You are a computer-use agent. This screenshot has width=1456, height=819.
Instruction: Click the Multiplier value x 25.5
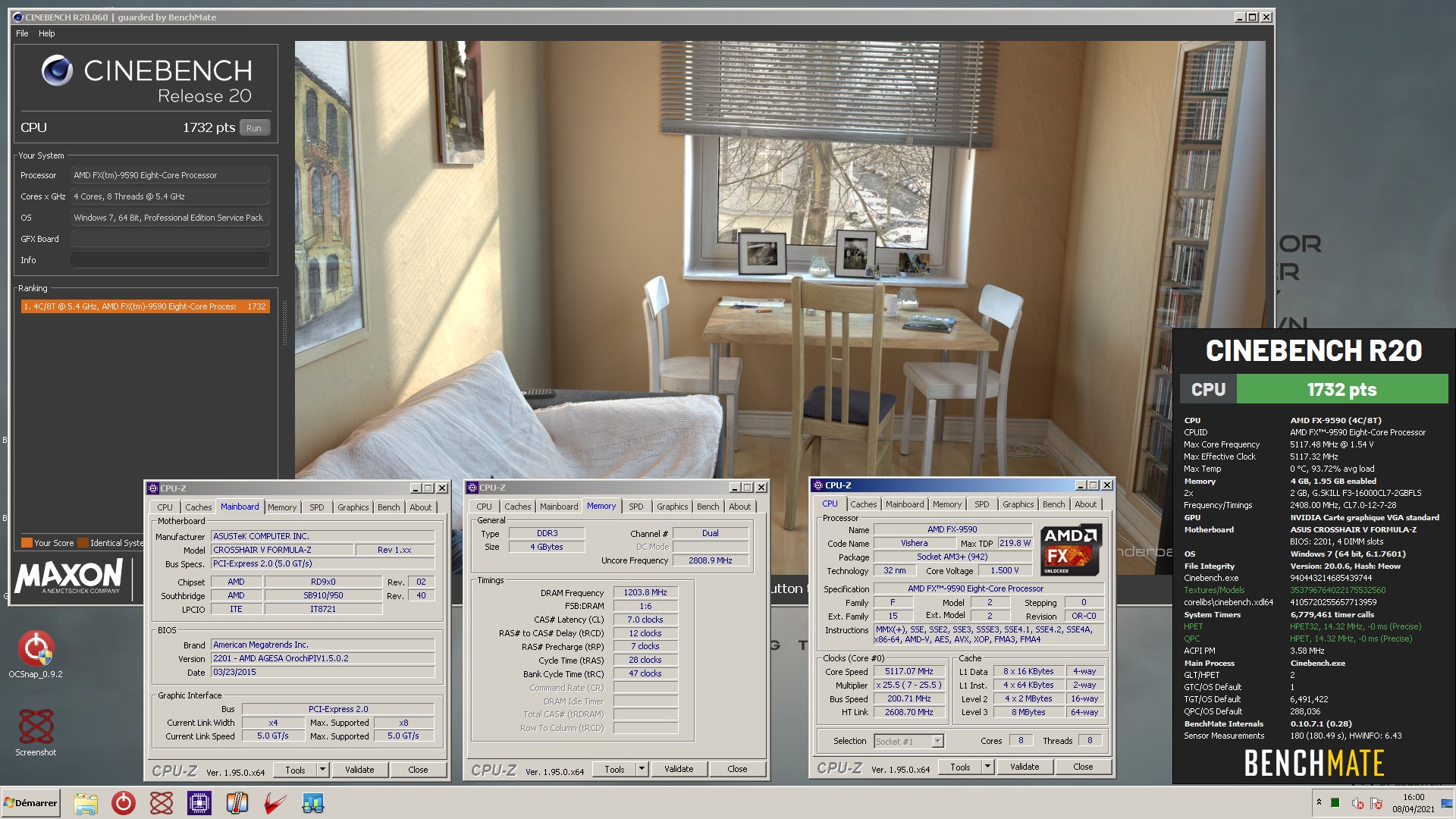point(909,686)
